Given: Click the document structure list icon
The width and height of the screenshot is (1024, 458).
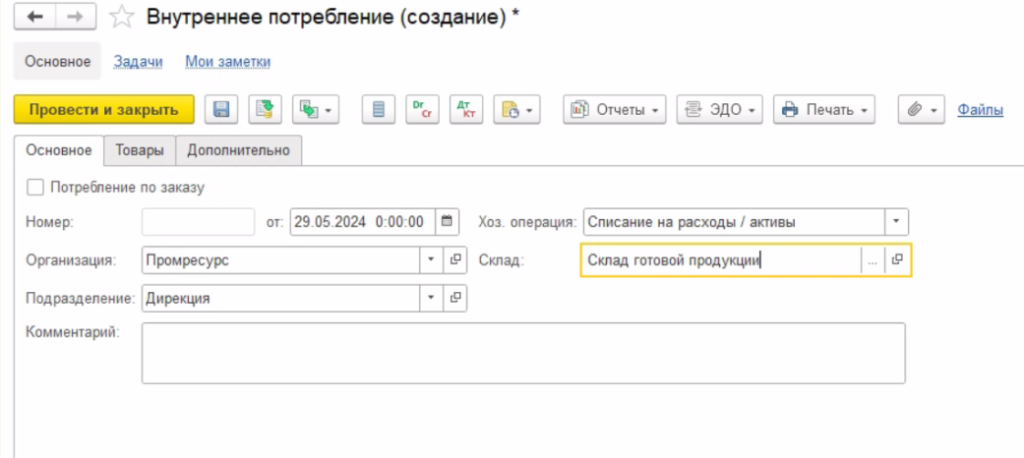Looking at the screenshot, I should pyautogui.click(x=378, y=110).
